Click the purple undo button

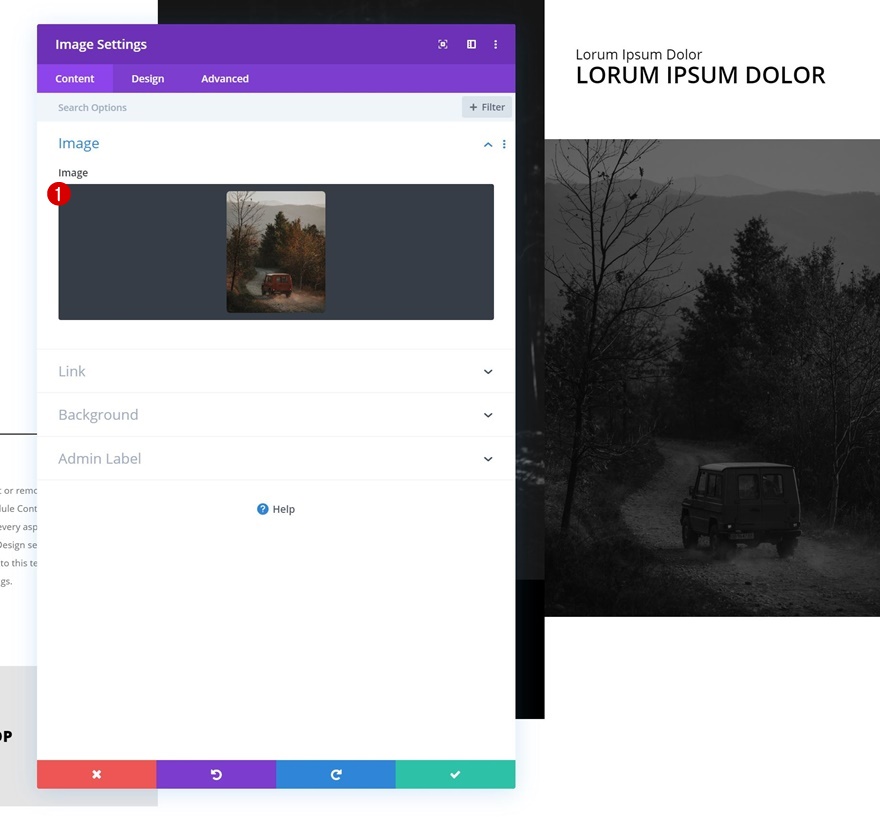pyautogui.click(x=216, y=774)
